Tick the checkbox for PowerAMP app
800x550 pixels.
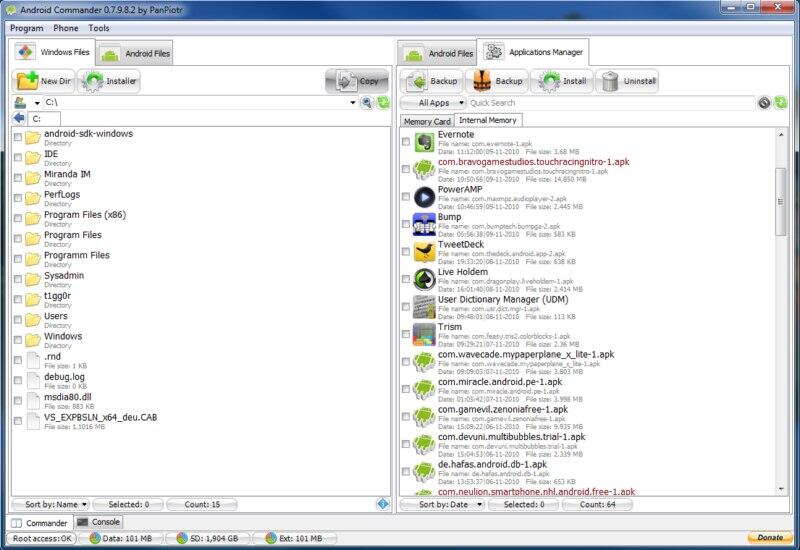[406, 196]
